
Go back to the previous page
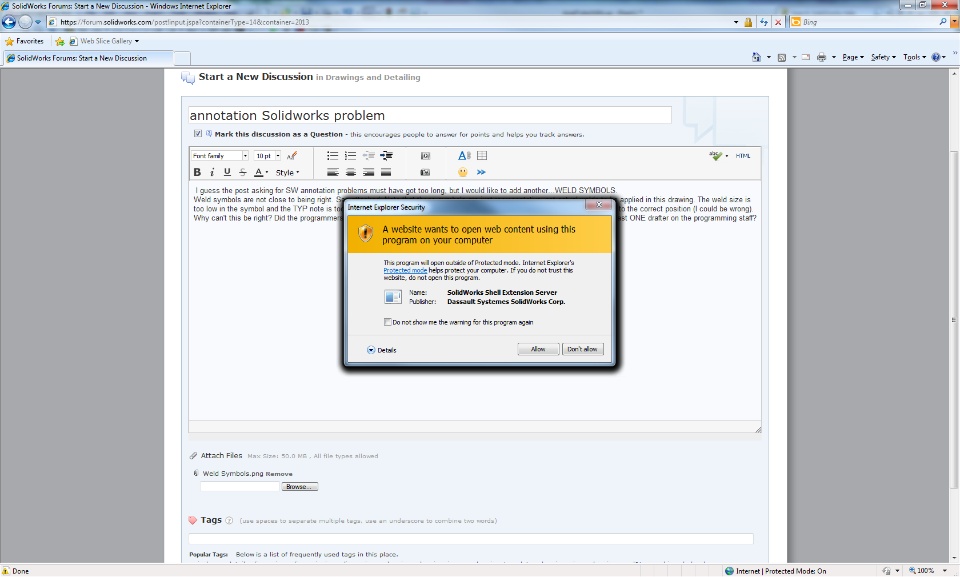(x=9, y=22)
